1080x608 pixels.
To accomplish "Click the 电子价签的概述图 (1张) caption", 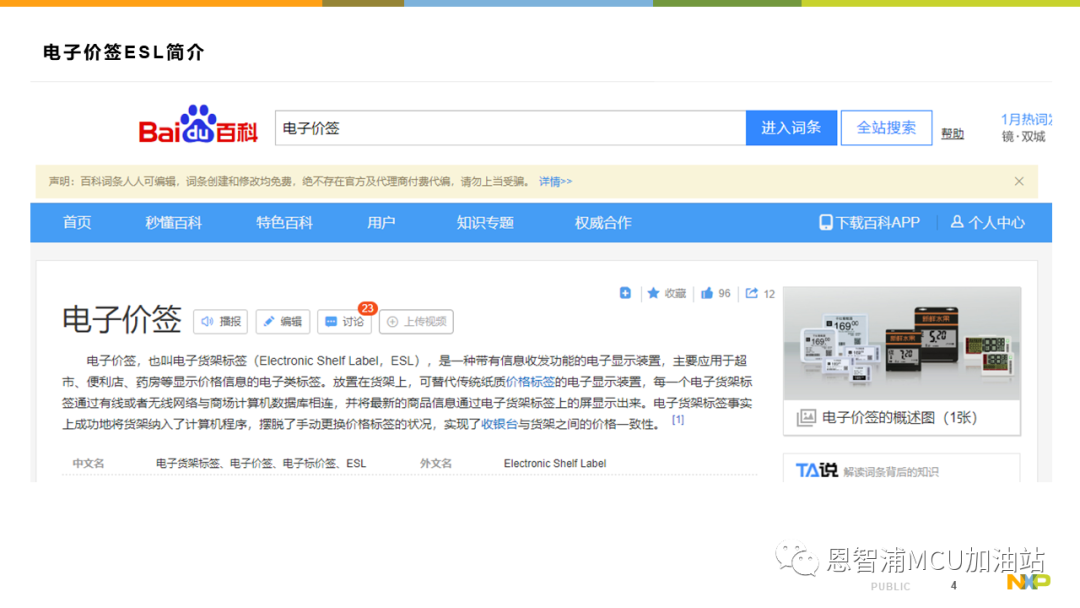I will 900,417.
